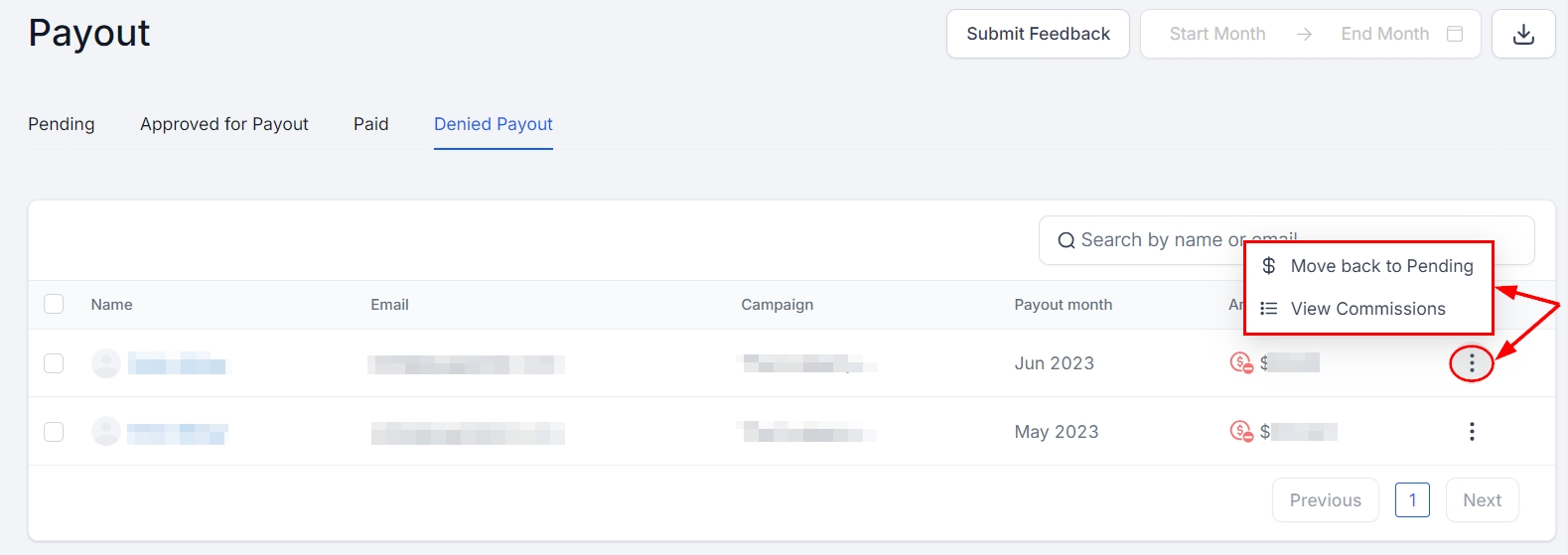This screenshot has height=555, width=1568.
Task: Choose View Commissions from the menu
Action: [1367, 309]
